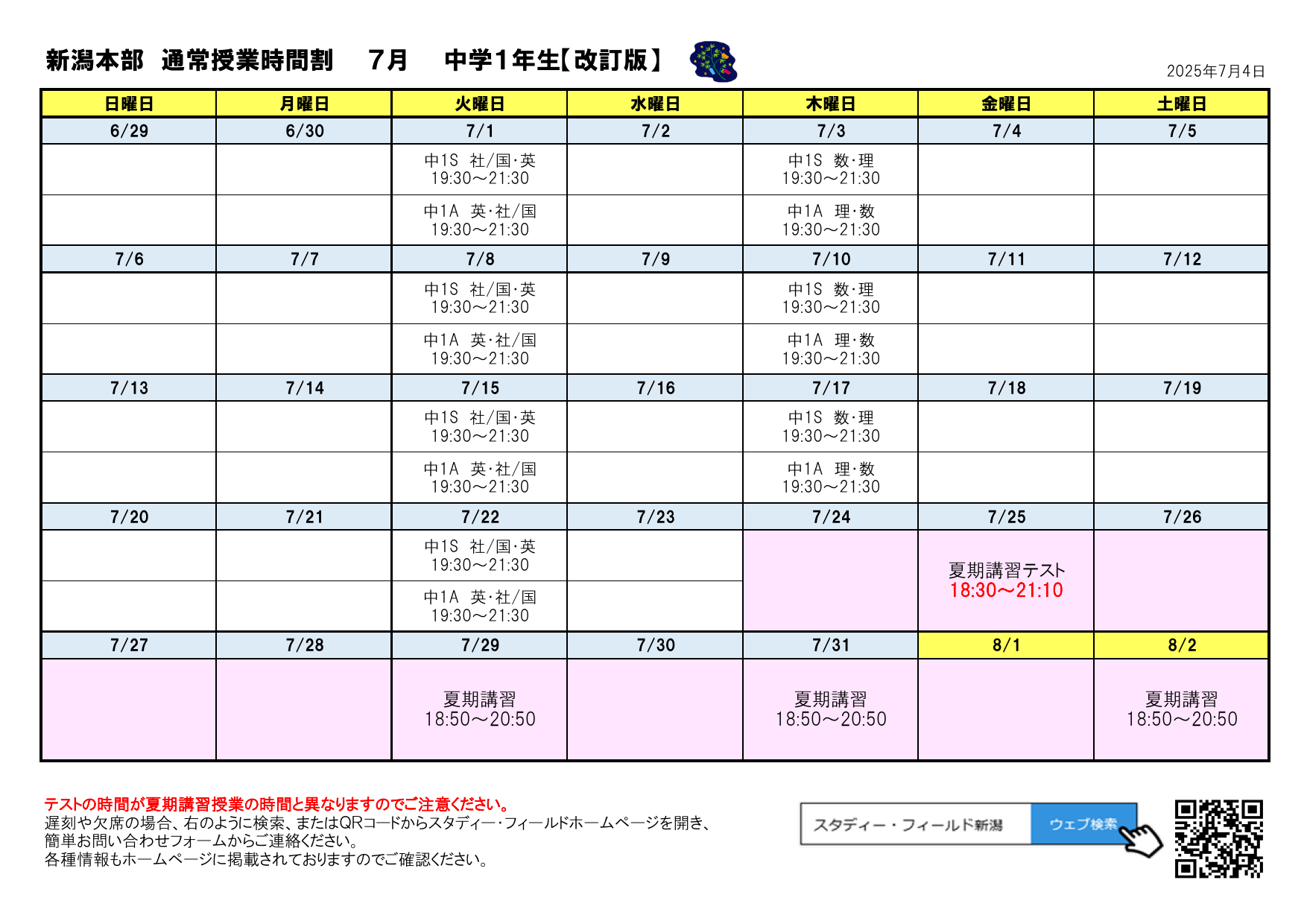This screenshot has height=924, width=1307.
Task: Click 夏期講習 entry under 7/29
Action: coord(480,709)
